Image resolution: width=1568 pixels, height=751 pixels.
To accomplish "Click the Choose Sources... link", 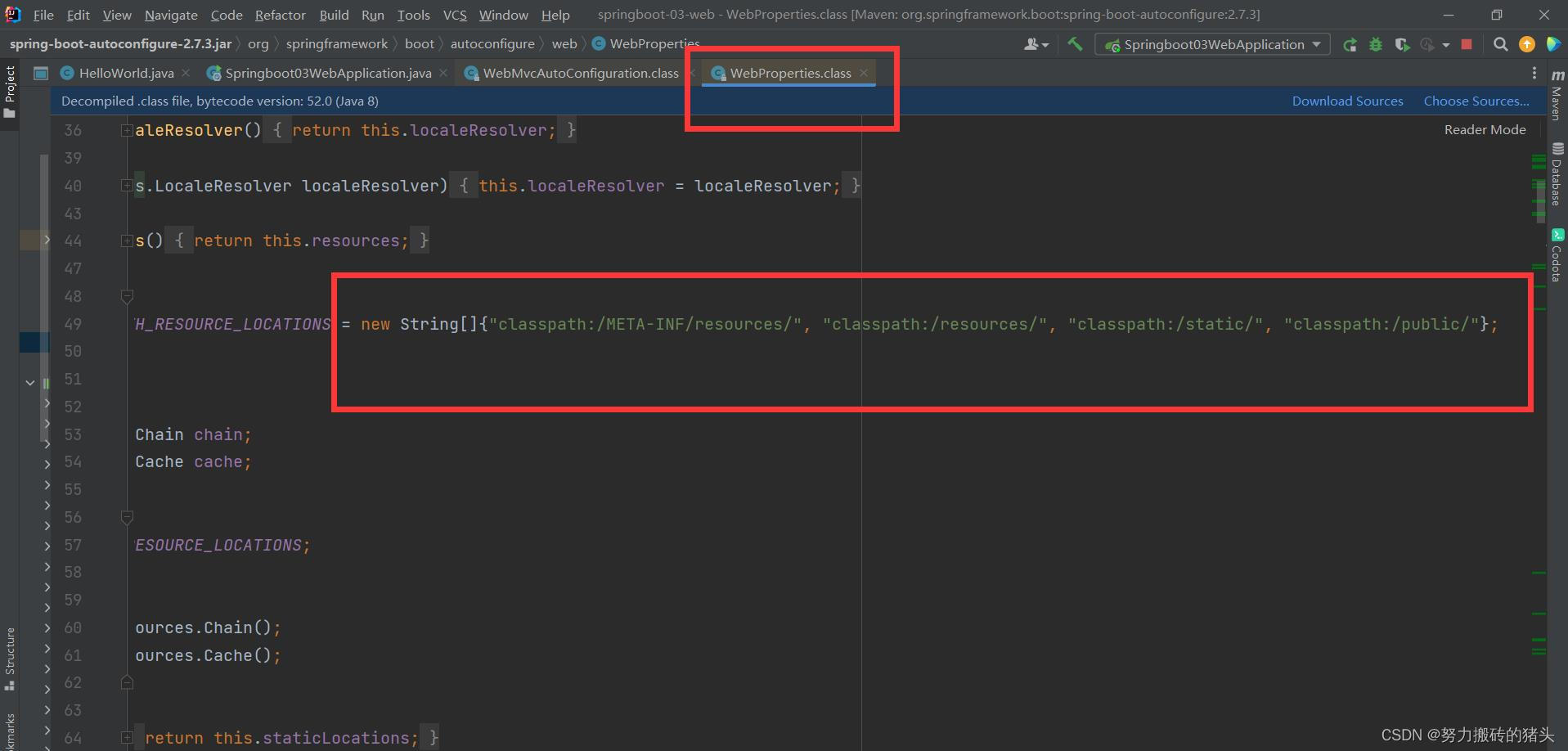I will [1476, 101].
